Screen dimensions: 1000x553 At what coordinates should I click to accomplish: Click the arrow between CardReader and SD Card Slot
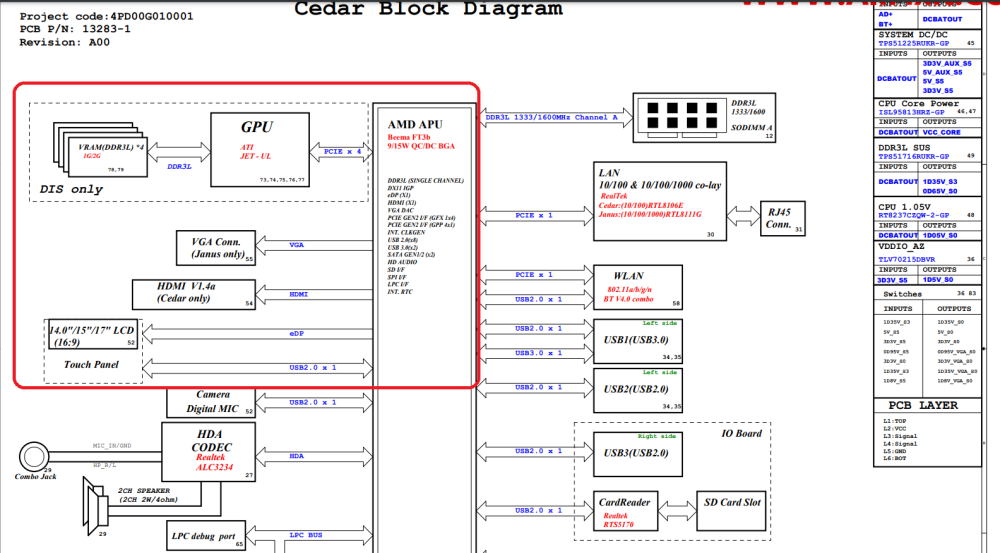tap(677, 510)
